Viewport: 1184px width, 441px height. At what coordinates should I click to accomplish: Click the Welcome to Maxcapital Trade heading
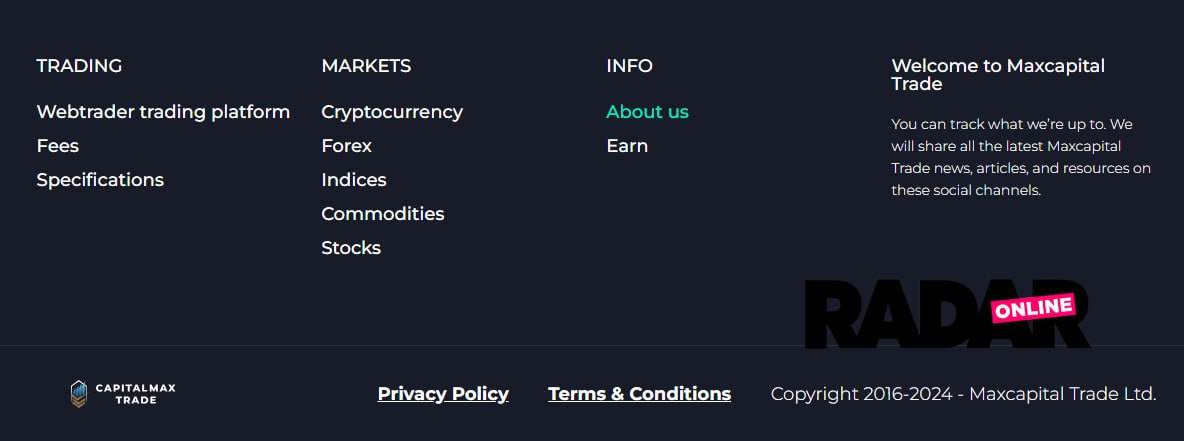point(997,75)
